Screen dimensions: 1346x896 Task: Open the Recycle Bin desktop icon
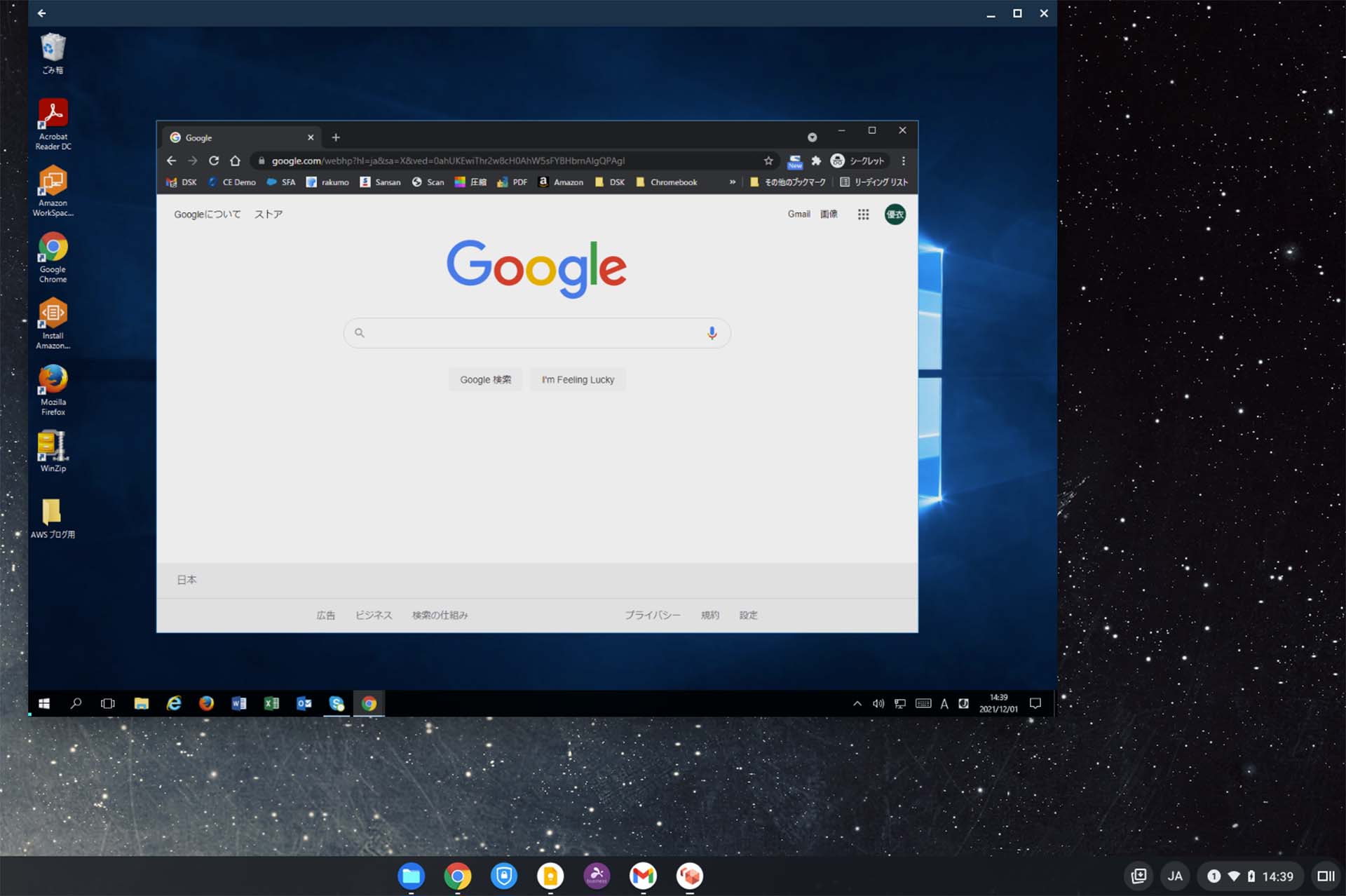(53, 53)
